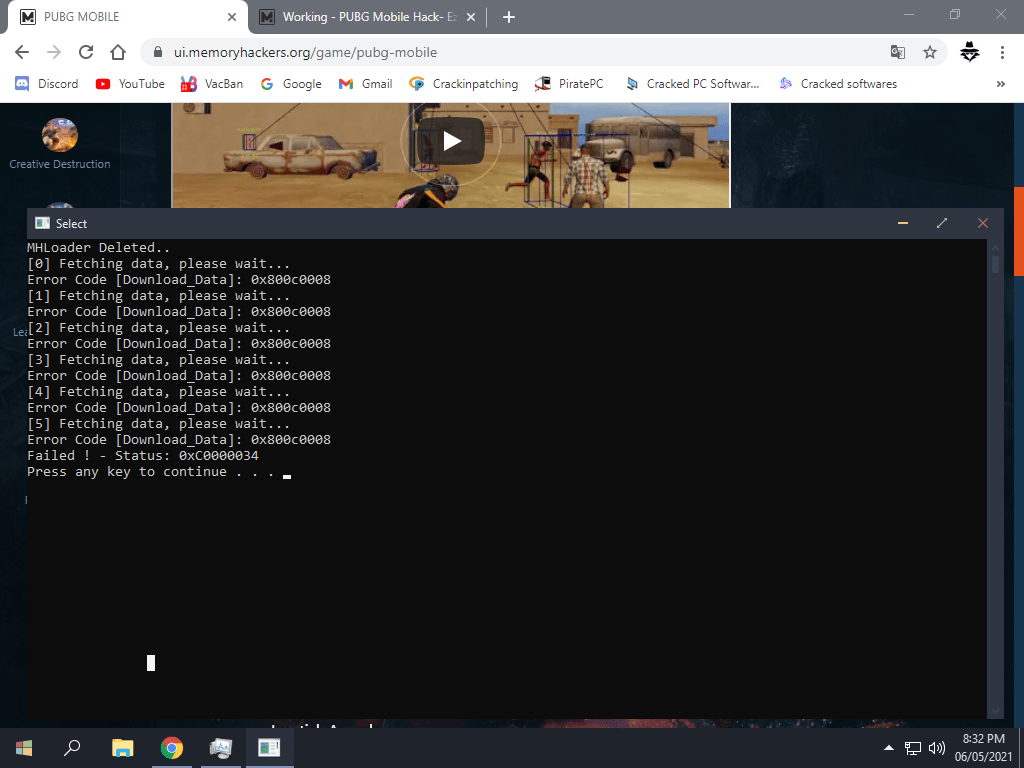View site security lock info
Screen dimensions: 1024x768
[157, 52]
